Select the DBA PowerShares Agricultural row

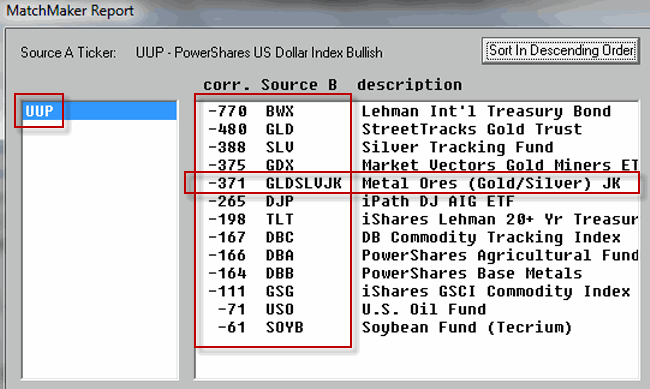(x=417, y=255)
